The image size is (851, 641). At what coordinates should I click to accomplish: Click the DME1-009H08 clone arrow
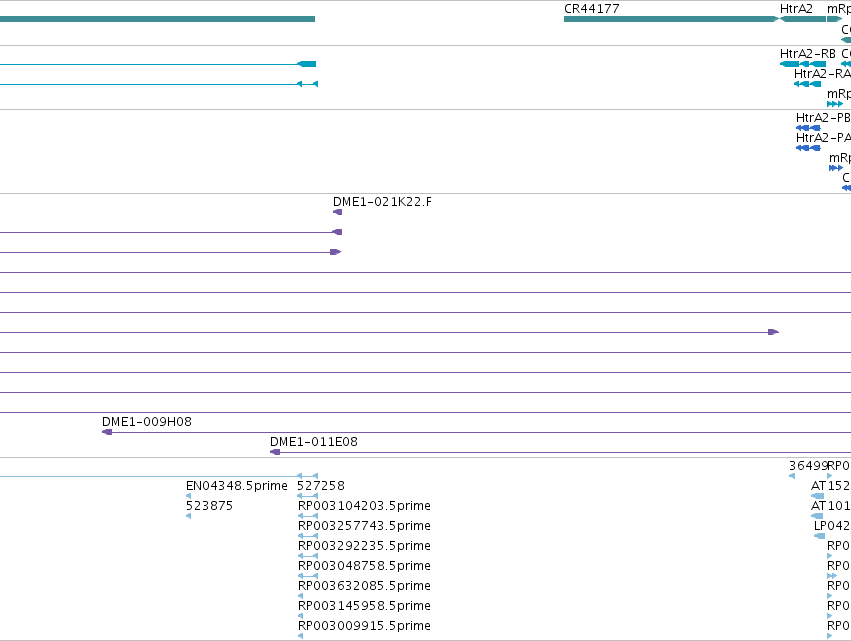click(x=107, y=432)
